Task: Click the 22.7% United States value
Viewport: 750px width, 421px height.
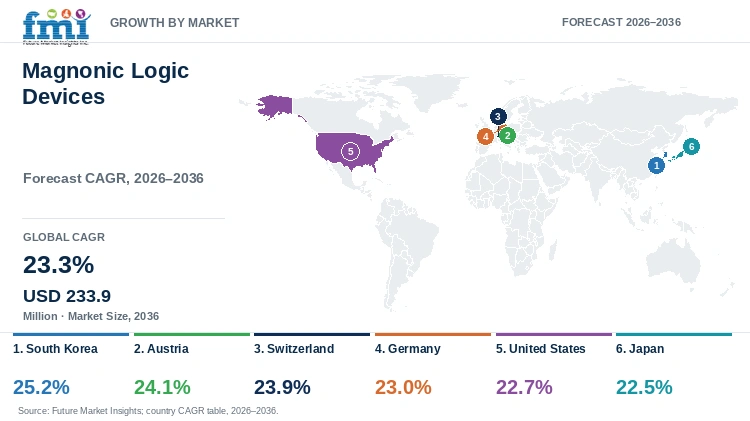Action: tap(524, 387)
